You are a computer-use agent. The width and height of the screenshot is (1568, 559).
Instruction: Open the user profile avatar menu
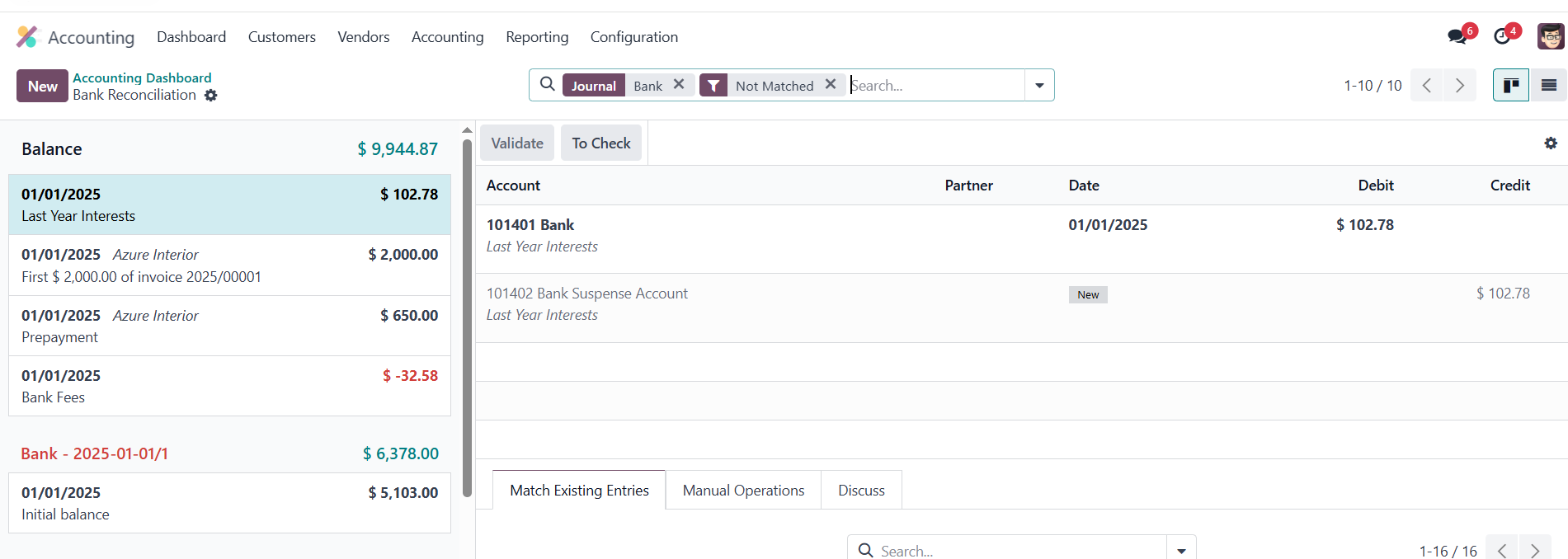[x=1549, y=36]
